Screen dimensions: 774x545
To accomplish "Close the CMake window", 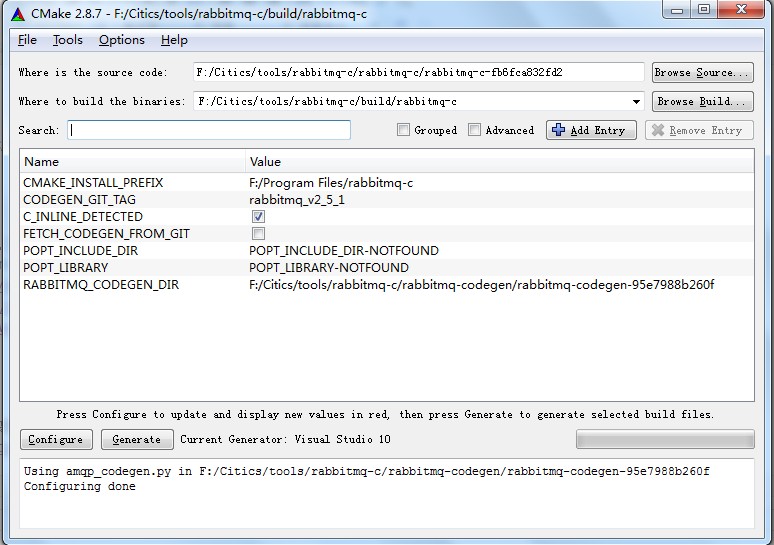I will pos(741,10).
